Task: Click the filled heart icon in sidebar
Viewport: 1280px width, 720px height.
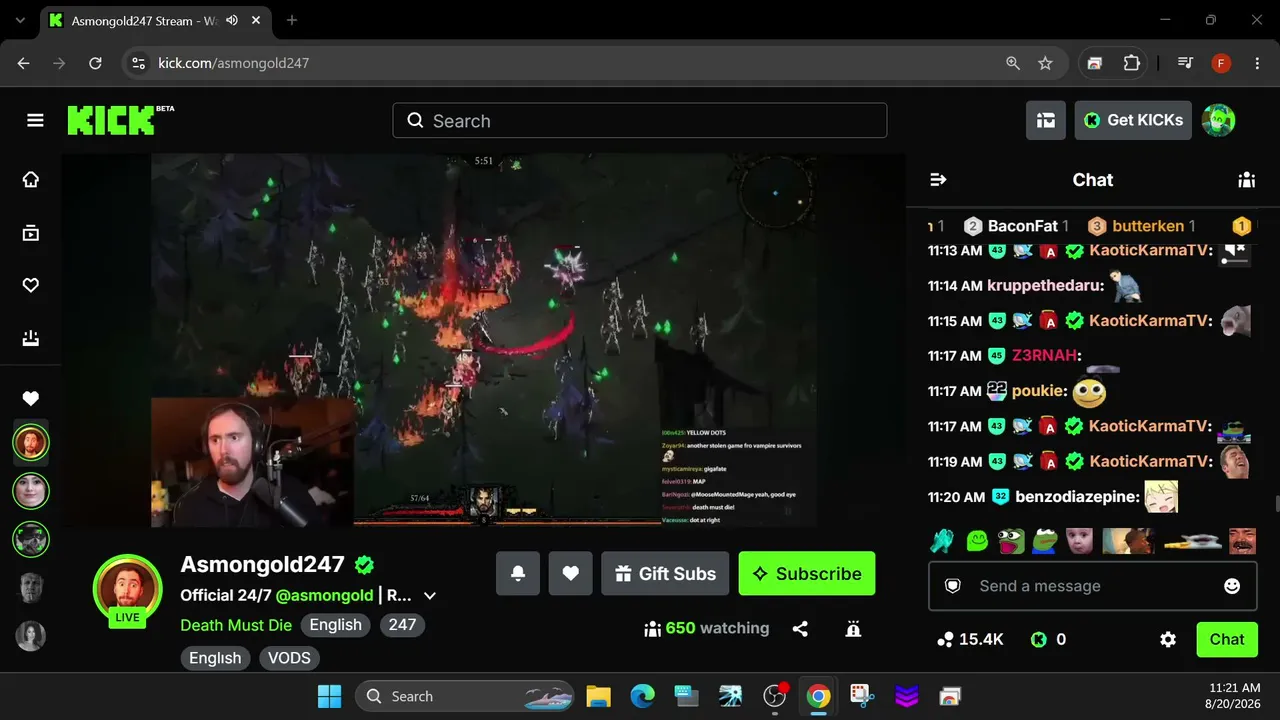Action: [x=31, y=399]
